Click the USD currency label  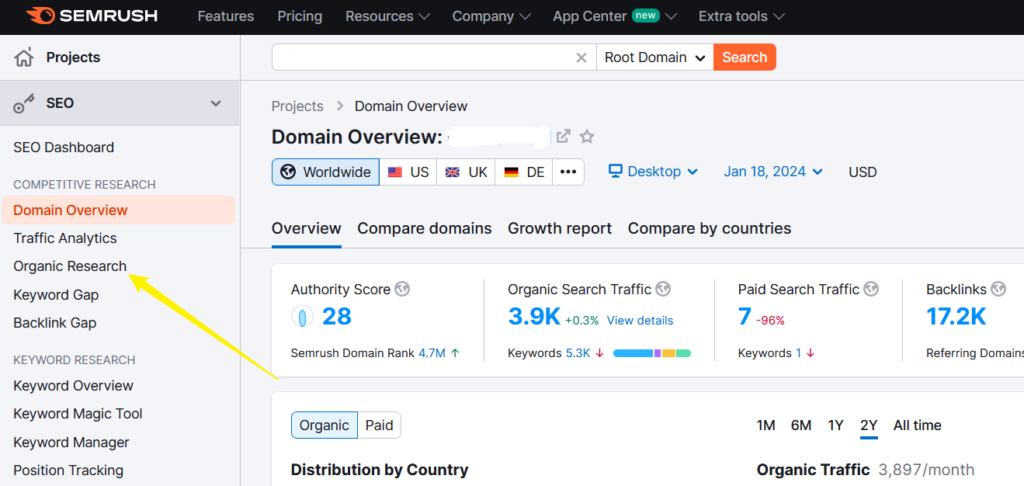coord(863,172)
